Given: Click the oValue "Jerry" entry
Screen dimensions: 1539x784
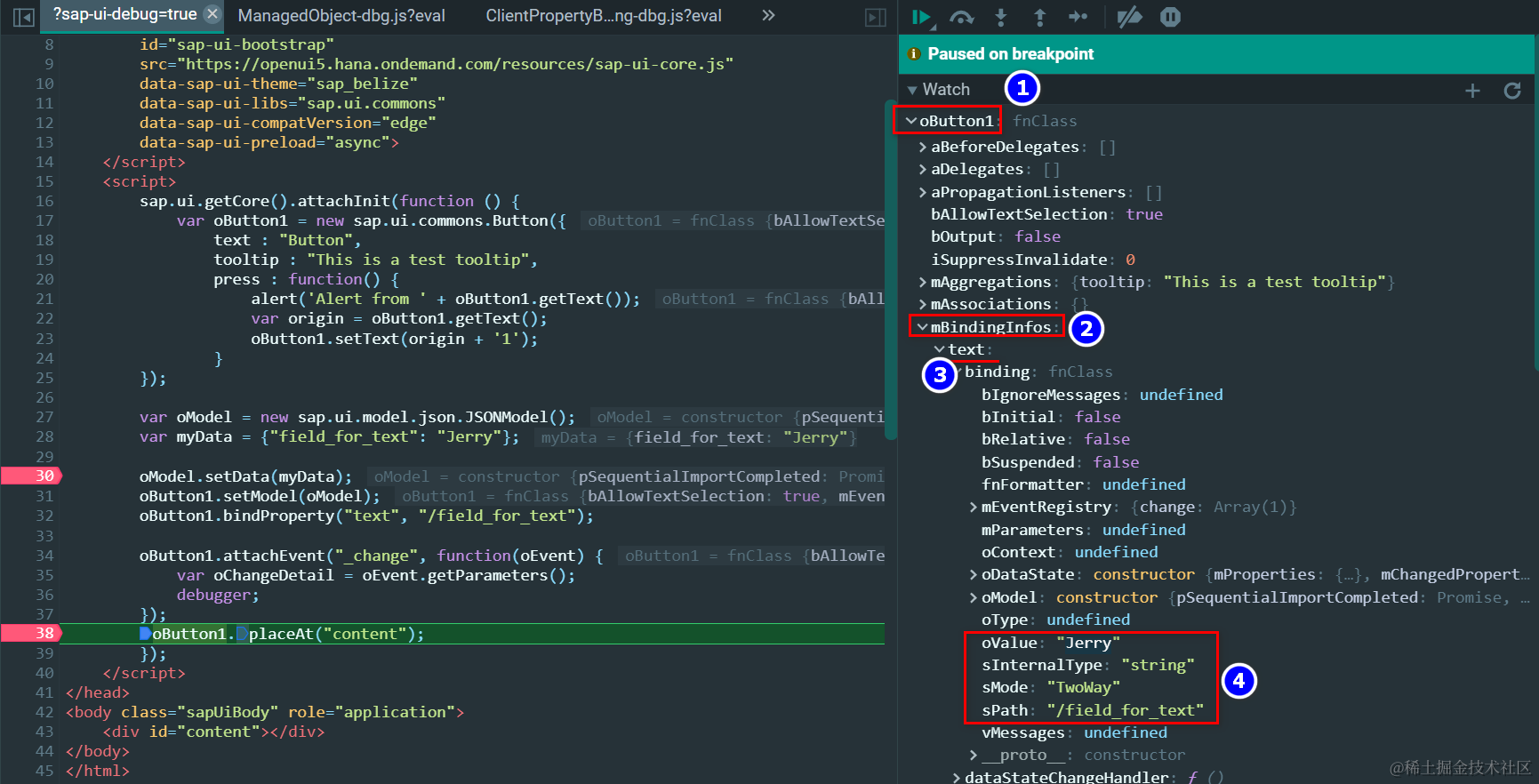Looking at the screenshot, I should pyautogui.click(x=1050, y=643).
